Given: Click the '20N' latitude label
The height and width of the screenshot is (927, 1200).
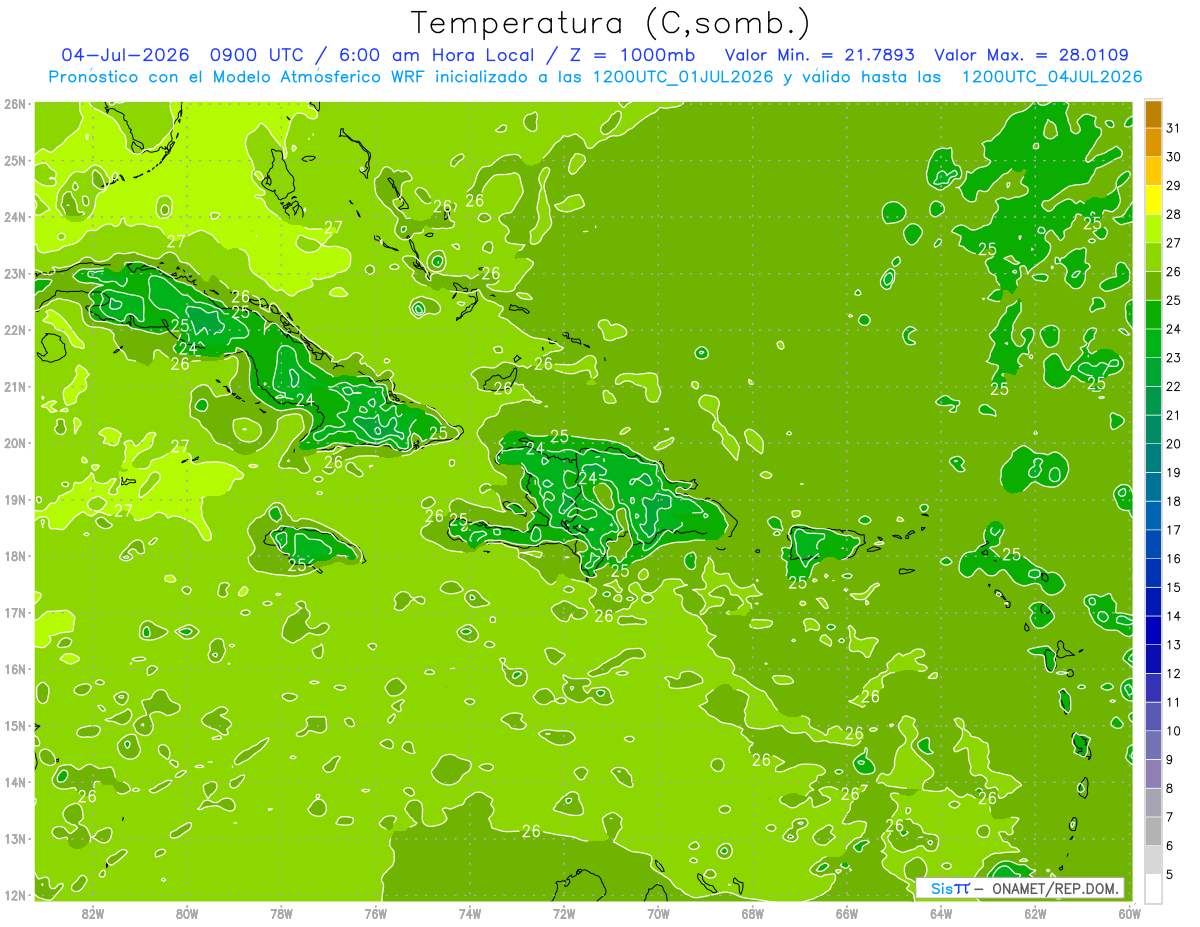Looking at the screenshot, I should coord(15,443).
